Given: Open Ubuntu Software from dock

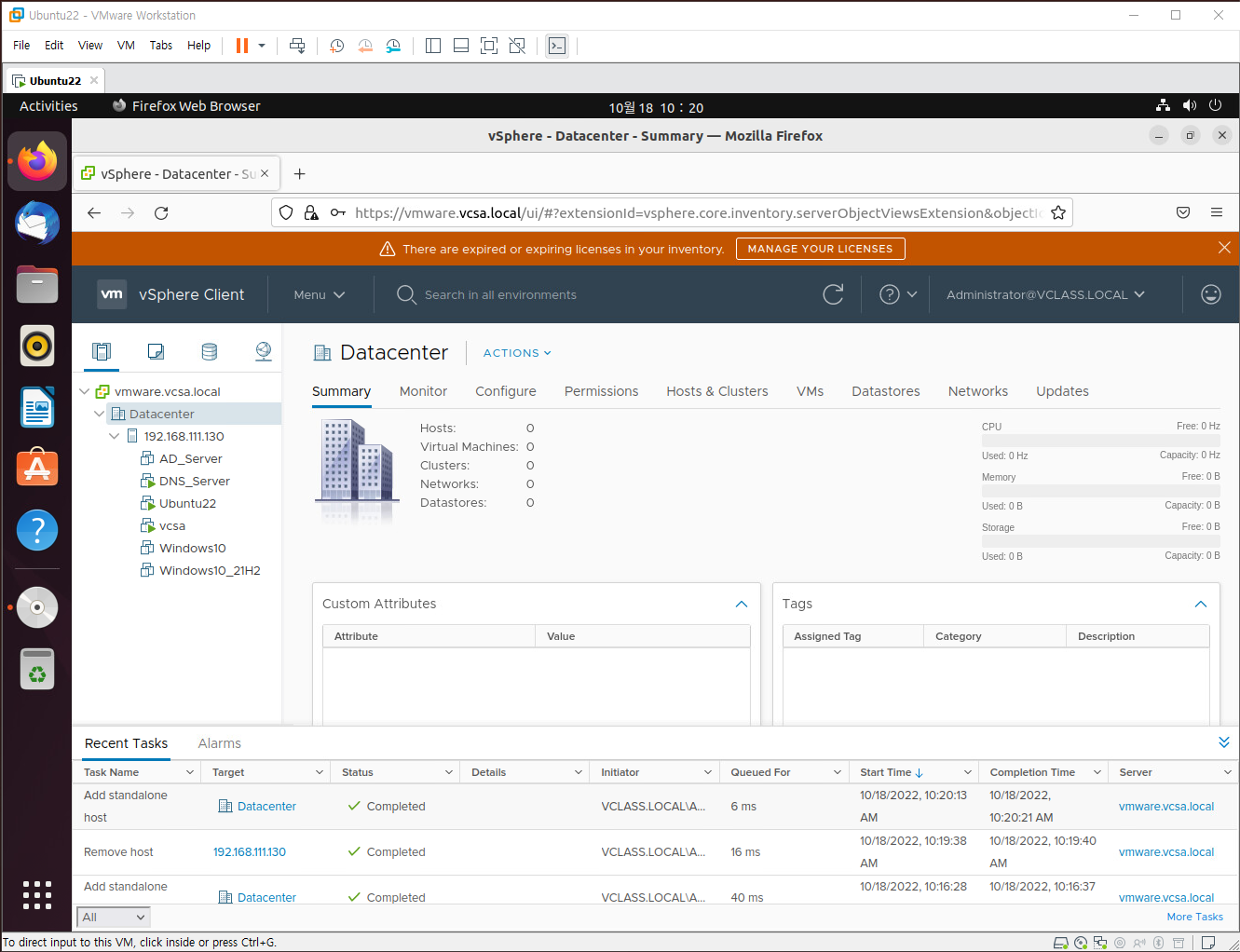Looking at the screenshot, I should (37, 469).
